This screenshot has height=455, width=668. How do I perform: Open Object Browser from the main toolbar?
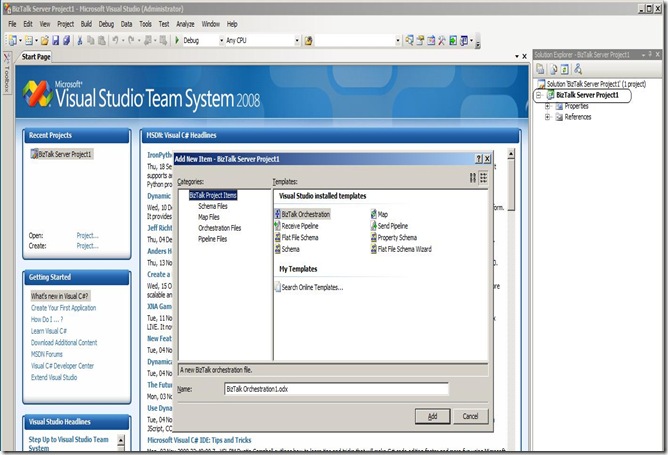[431, 40]
